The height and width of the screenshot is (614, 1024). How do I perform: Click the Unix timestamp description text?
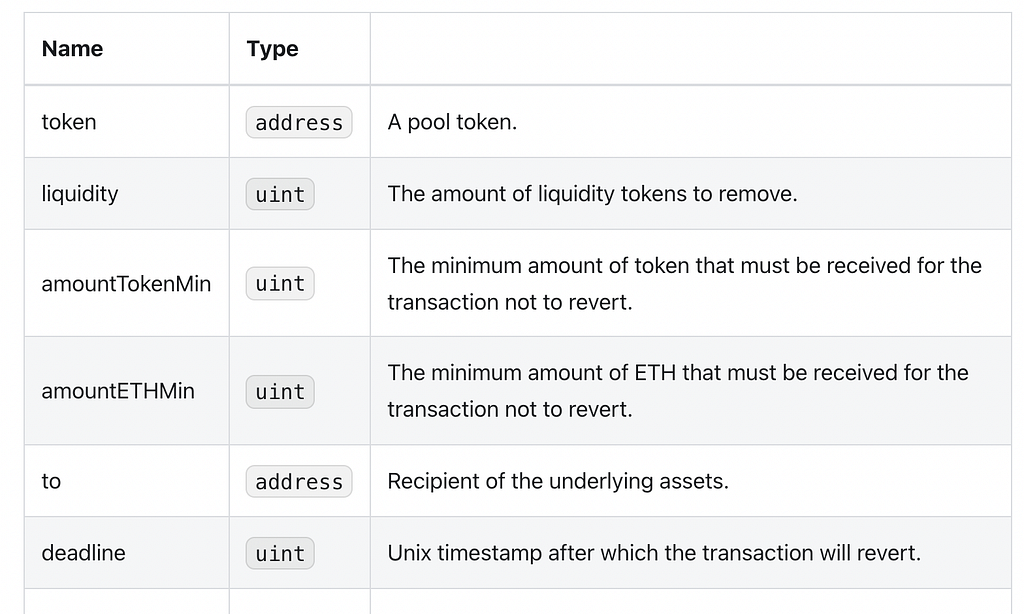click(654, 553)
